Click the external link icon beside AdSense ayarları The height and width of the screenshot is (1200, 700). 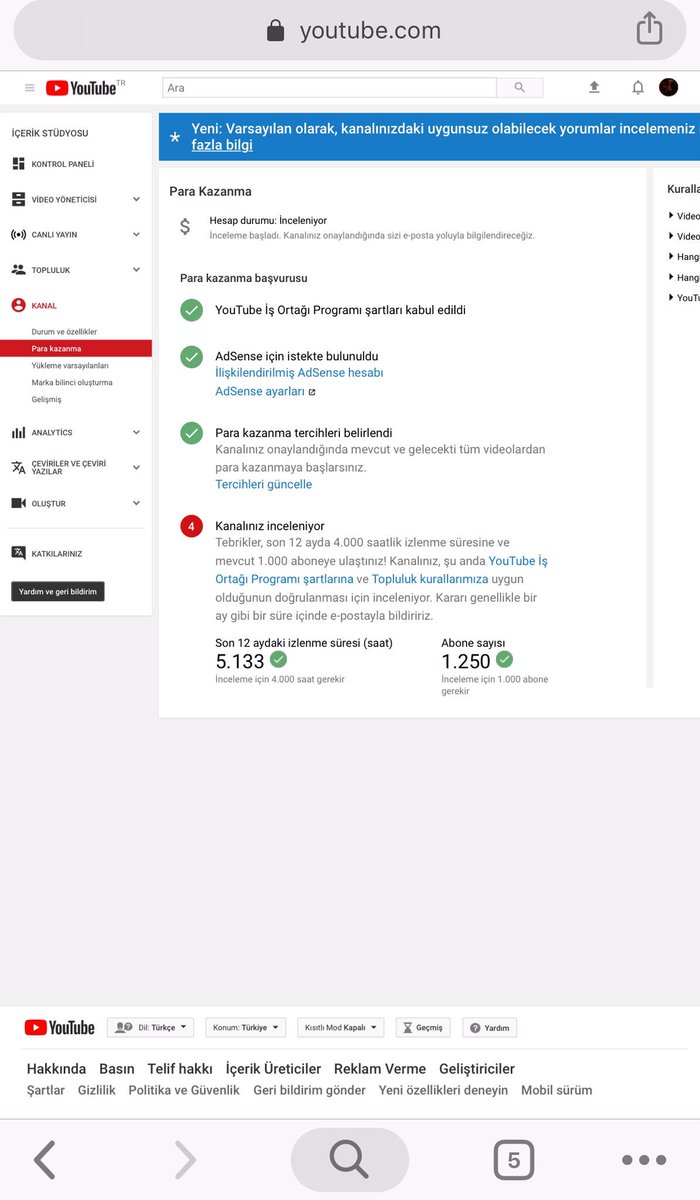(x=312, y=392)
